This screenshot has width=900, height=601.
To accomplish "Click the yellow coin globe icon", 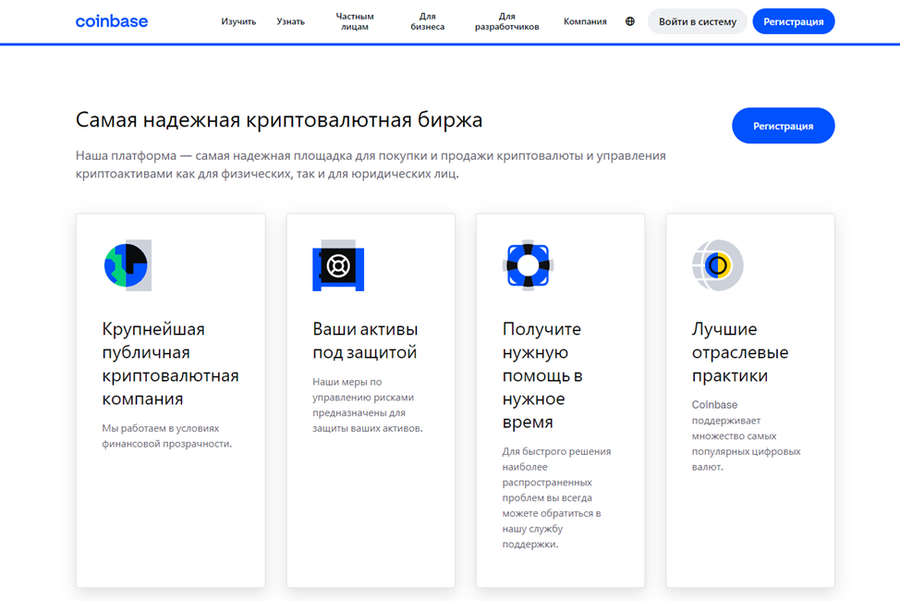I will [x=717, y=265].
